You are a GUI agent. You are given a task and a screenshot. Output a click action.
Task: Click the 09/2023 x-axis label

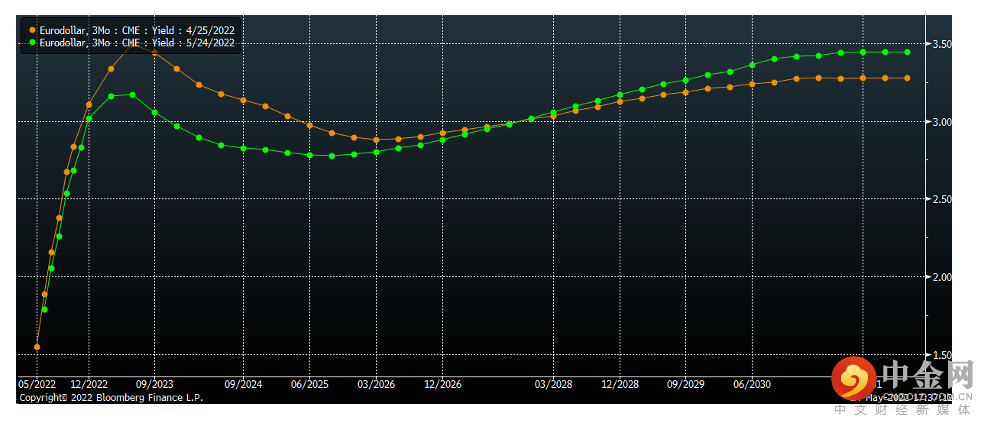pyautogui.click(x=155, y=384)
